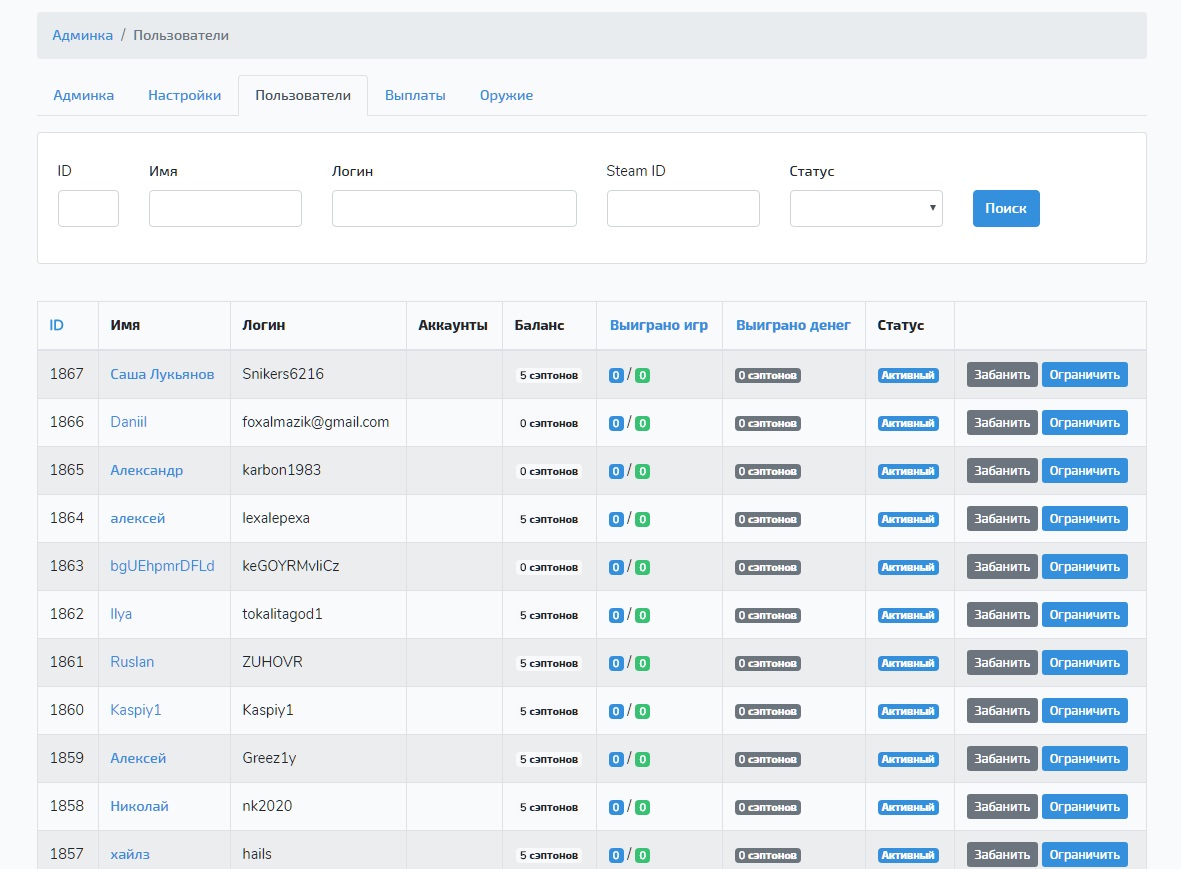The height and width of the screenshot is (869, 1181).
Task: Restrict user 1863 with Ограничить
Action: point(1085,566)
